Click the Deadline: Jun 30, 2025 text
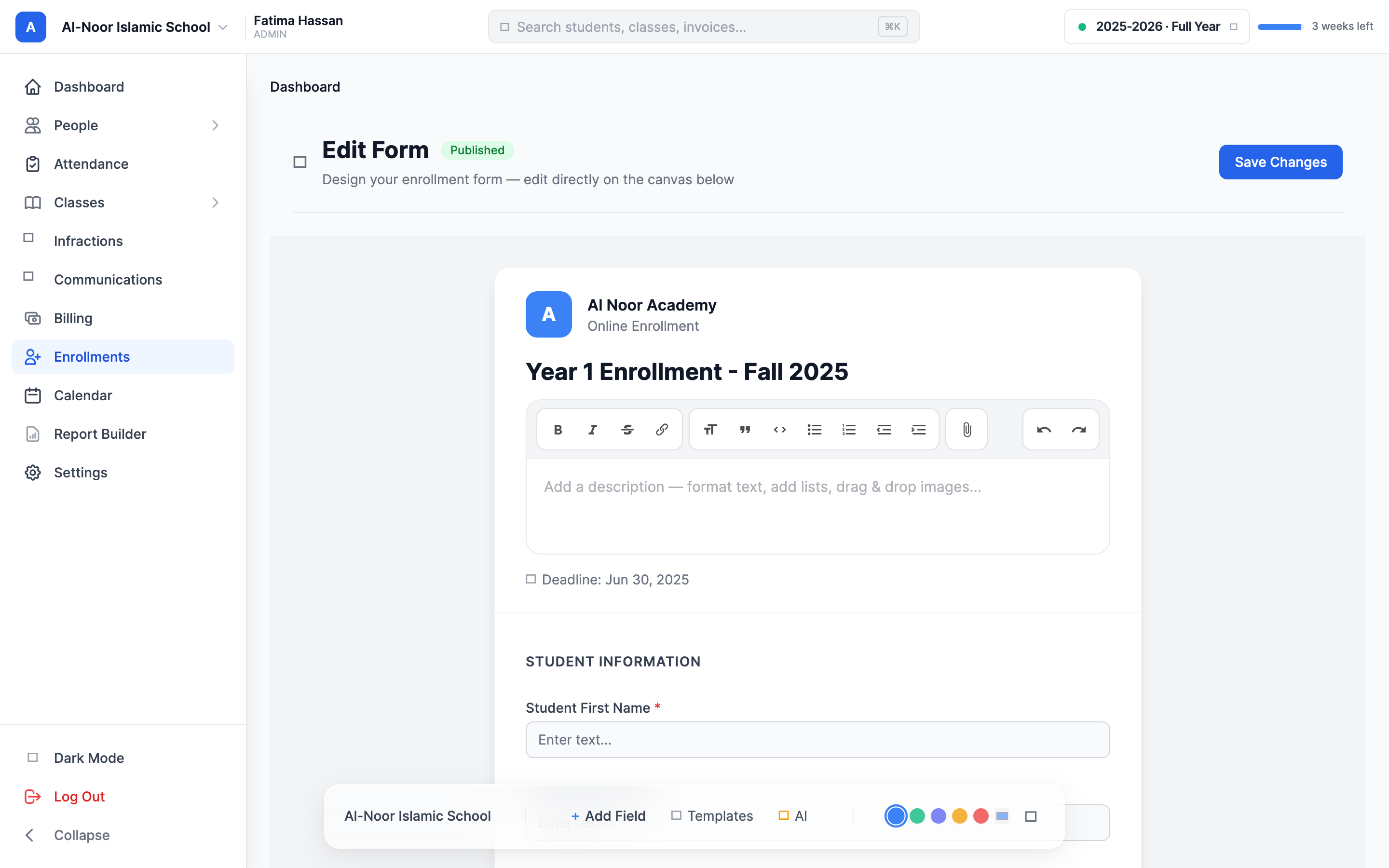Image resolution: width=1389 pixels, height=868 pixels. pyautogui.click(x=615, y=579)
